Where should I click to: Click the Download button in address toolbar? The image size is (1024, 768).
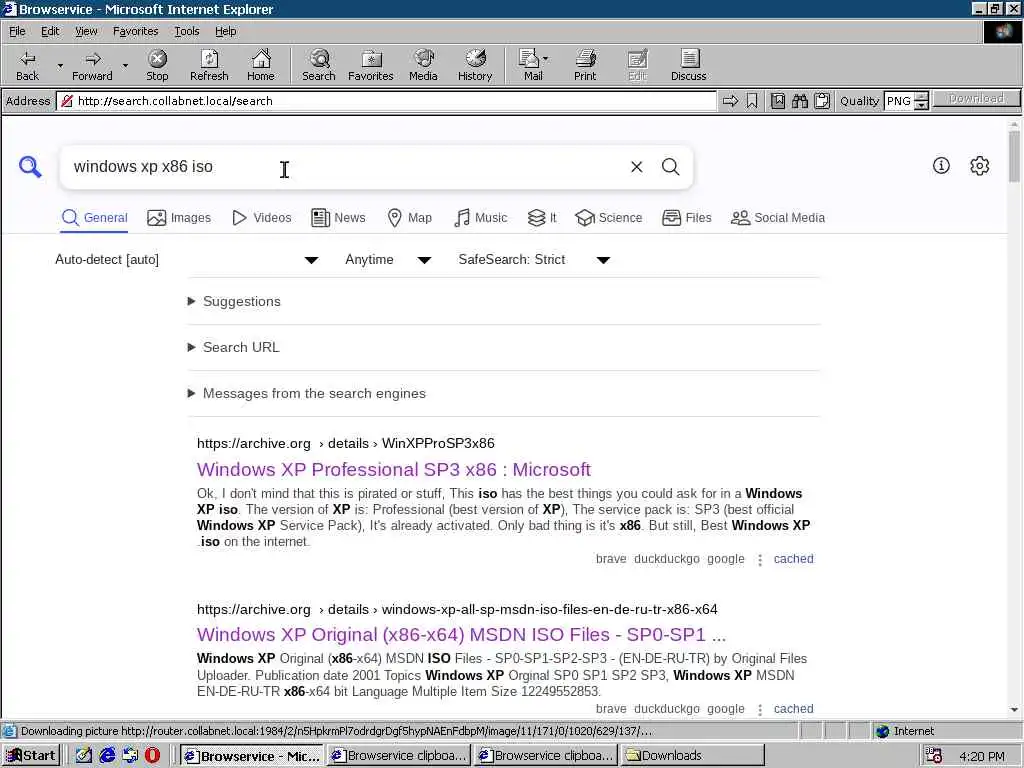coord(976,99)
